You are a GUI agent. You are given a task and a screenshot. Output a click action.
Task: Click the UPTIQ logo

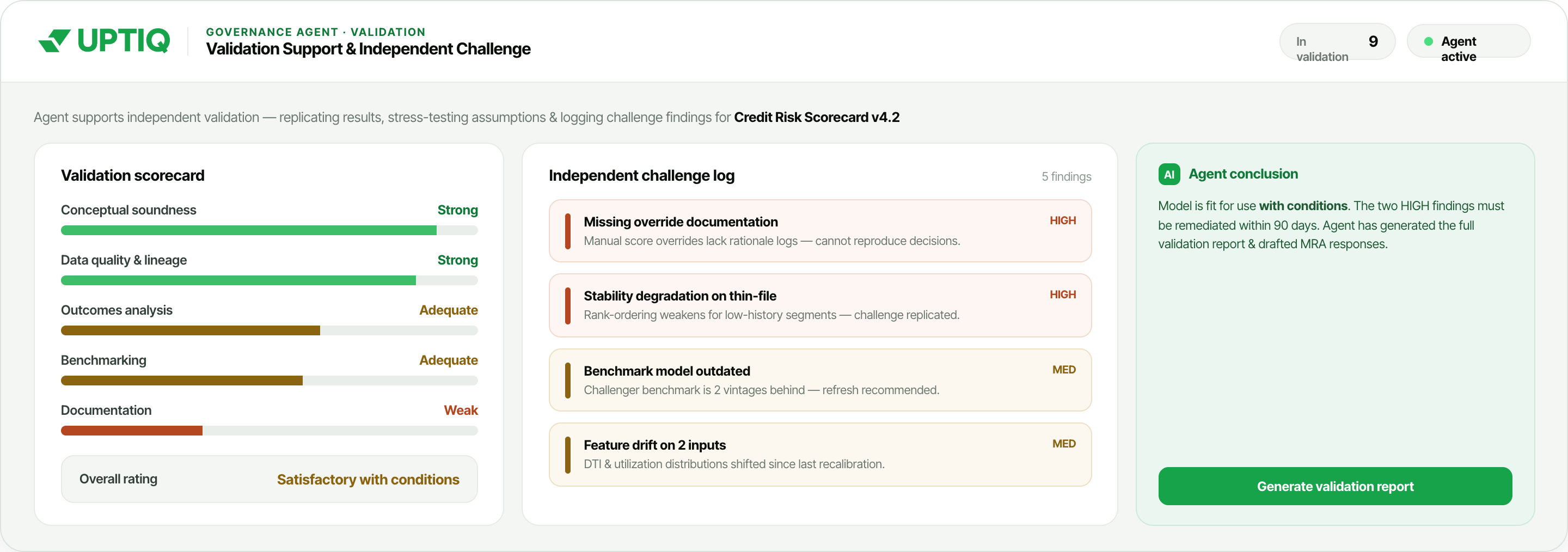[104, 41]
